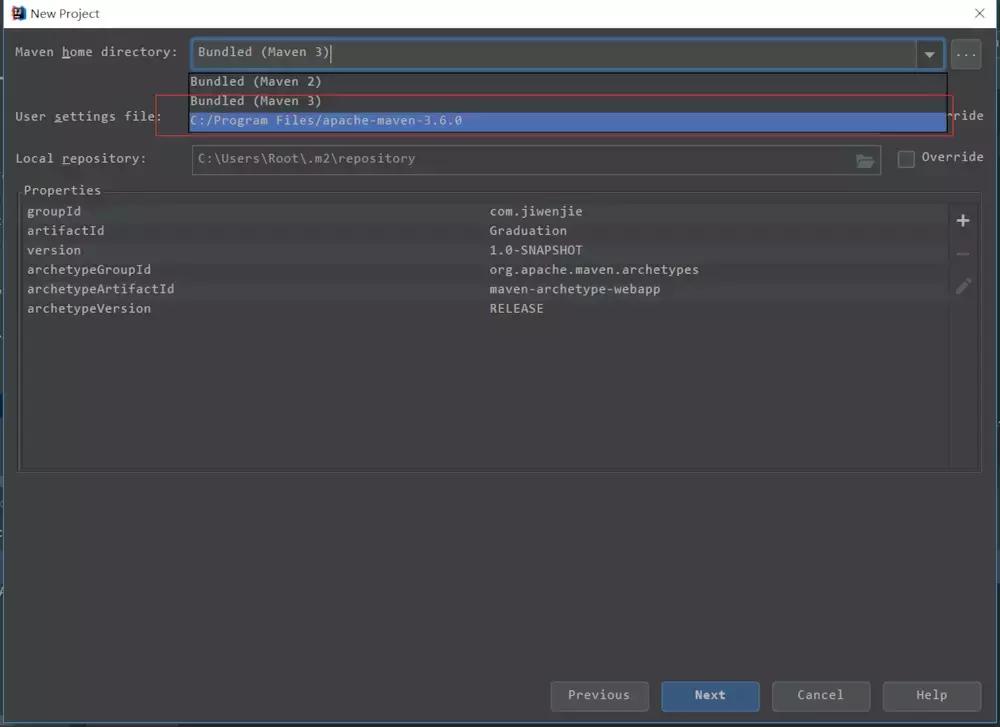The width and height of the screenshot is (1000, 727).
Task: Close the New Project dialog
Action: 979,13
